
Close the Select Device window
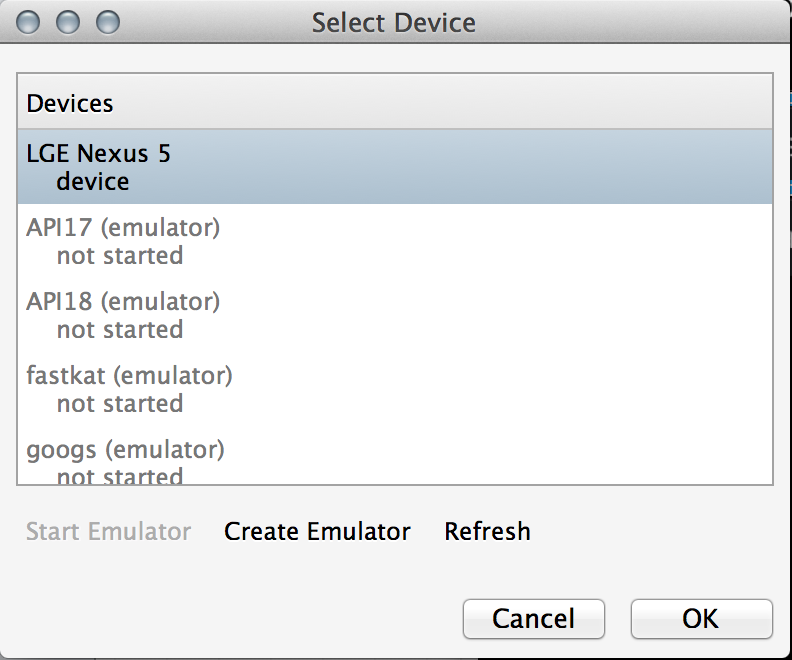click(x=30, y=21)
